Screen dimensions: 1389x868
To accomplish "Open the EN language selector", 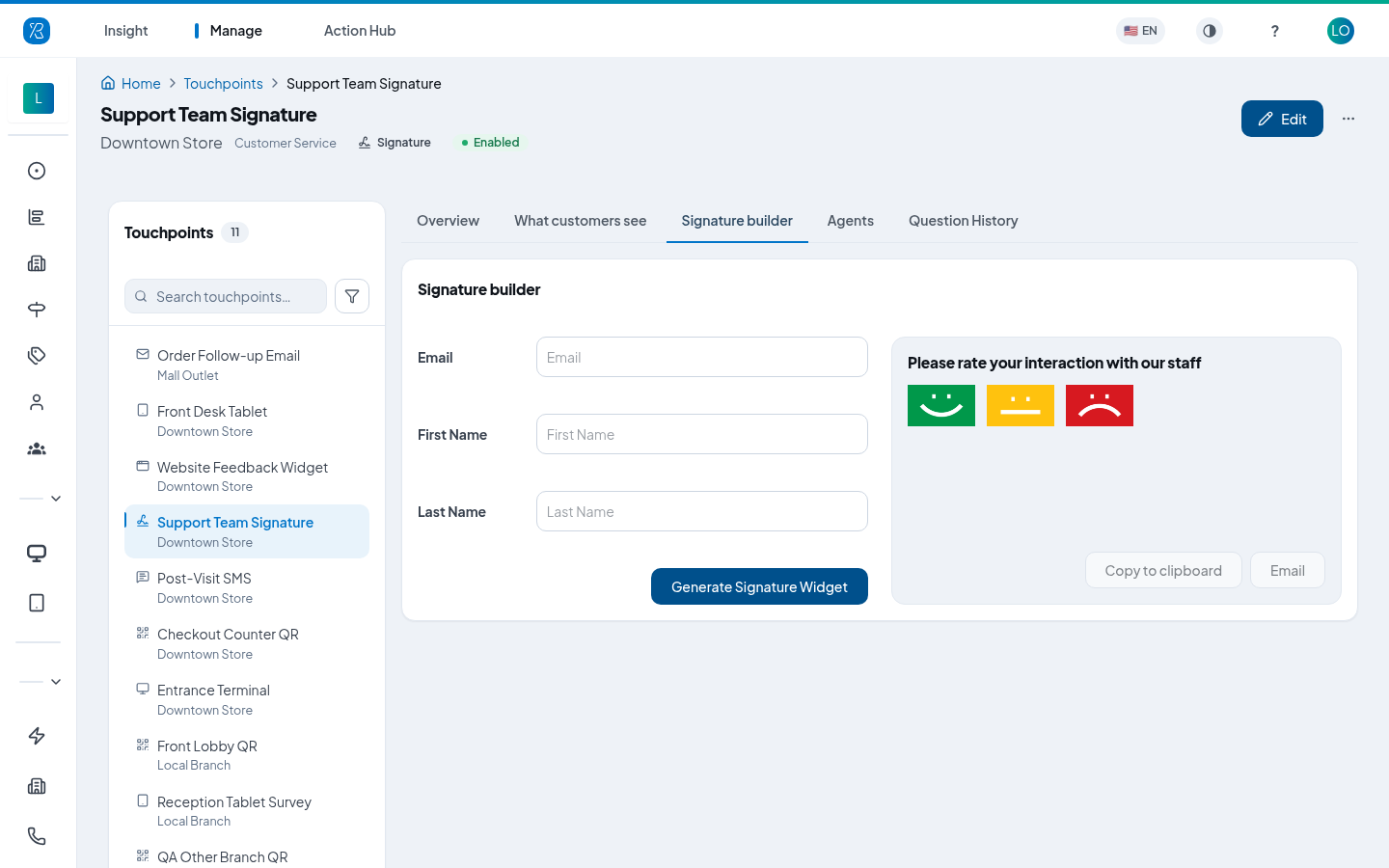I will click(x=1140, y=31).
